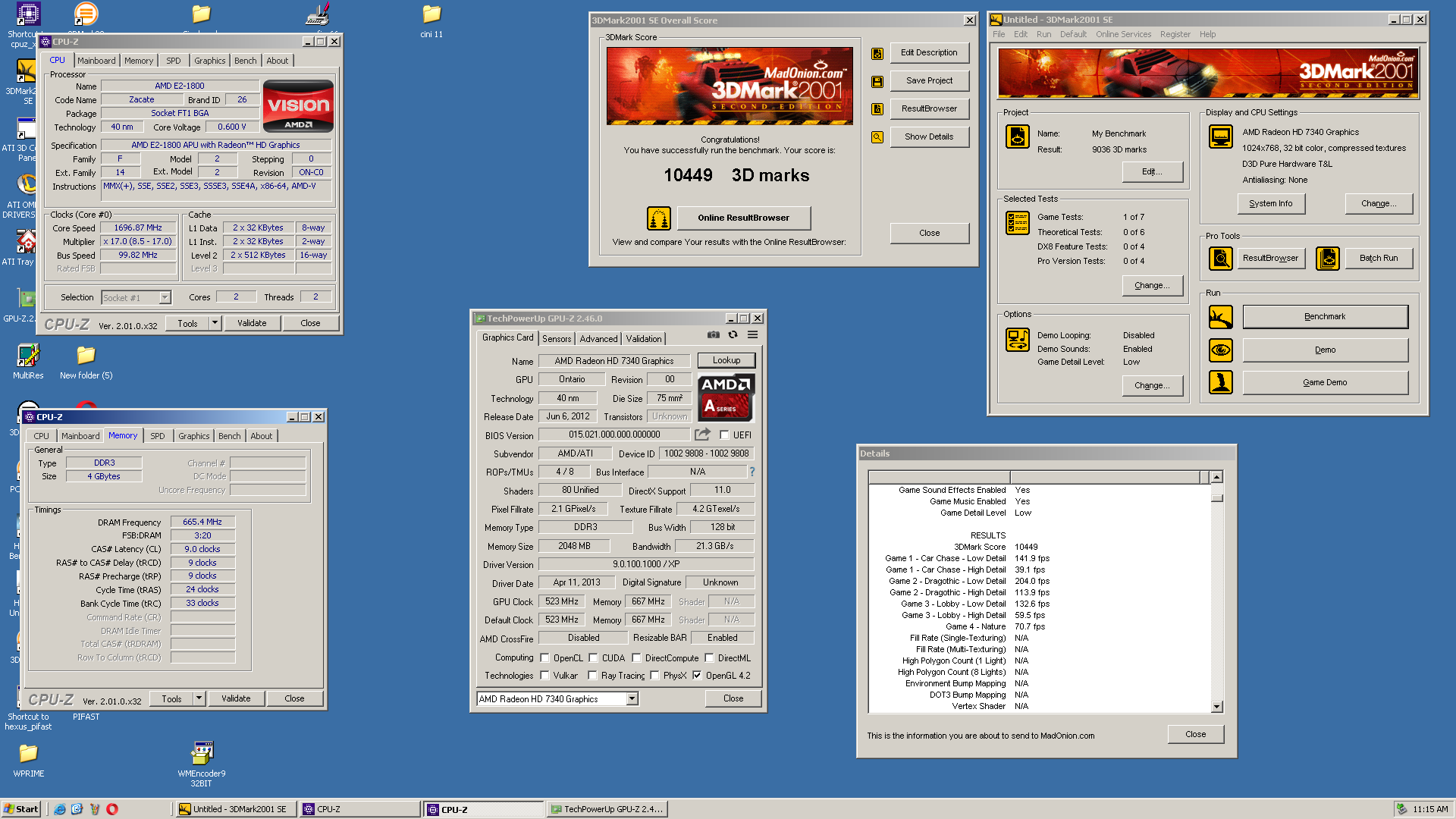
Task: Click the SPD tab in CPU-Z Memory window
Action: [158, 436]
